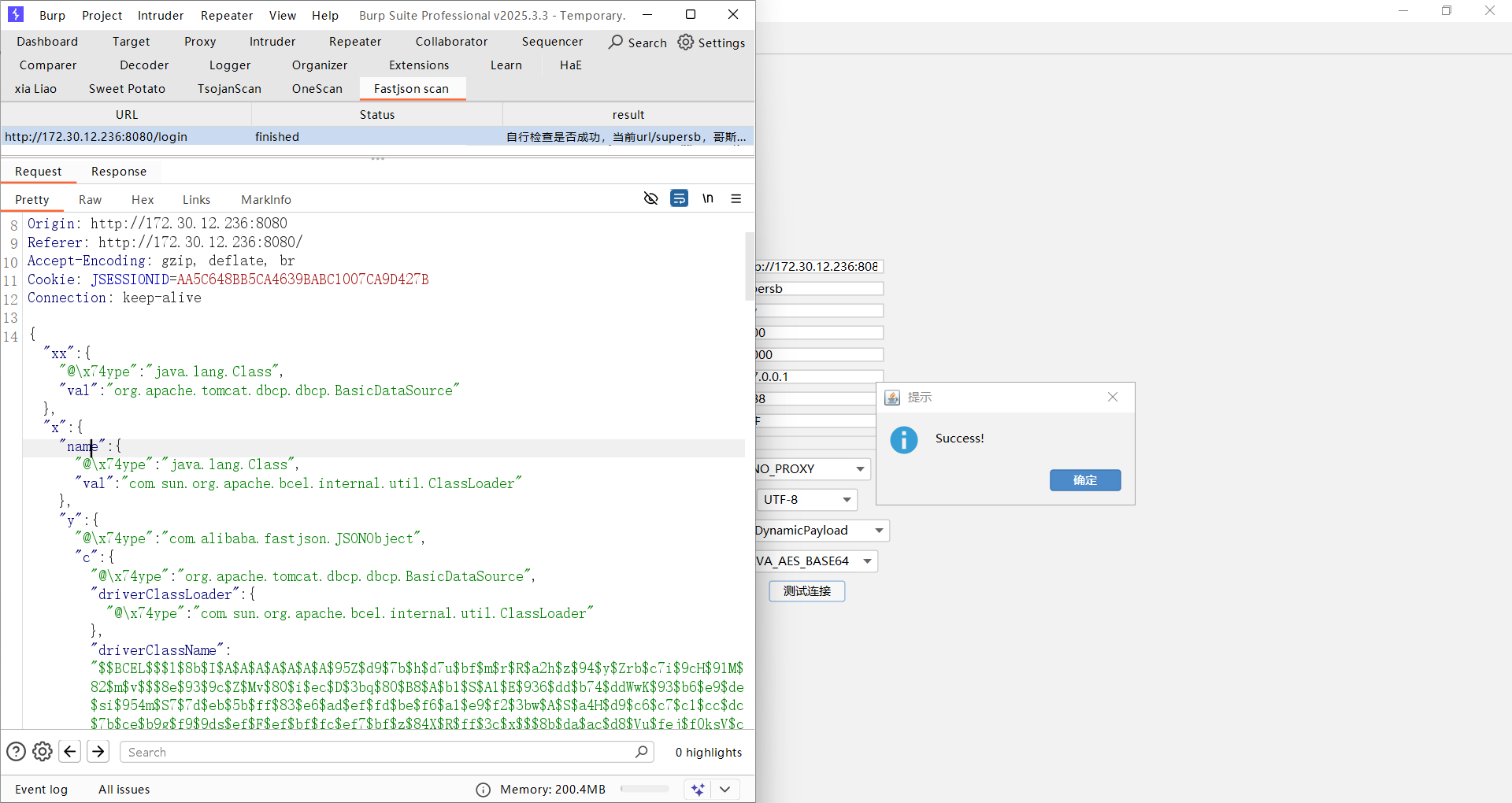Click the Java icon in 提示 dialog title
Image resolution: width=1512 pixels, height=803 pixels.
point(892,398)
